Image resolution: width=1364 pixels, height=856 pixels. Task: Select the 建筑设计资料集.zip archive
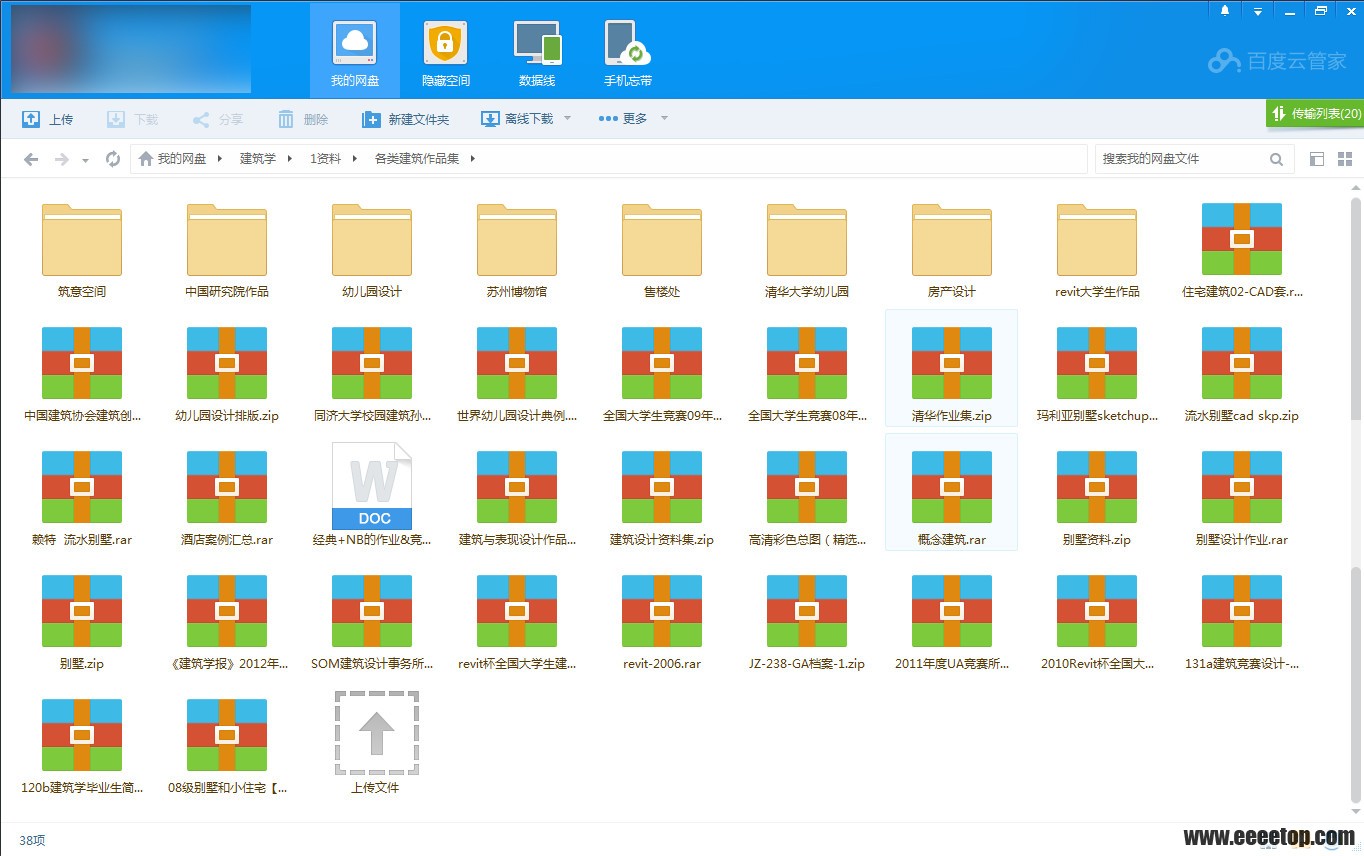pos(662,498)
